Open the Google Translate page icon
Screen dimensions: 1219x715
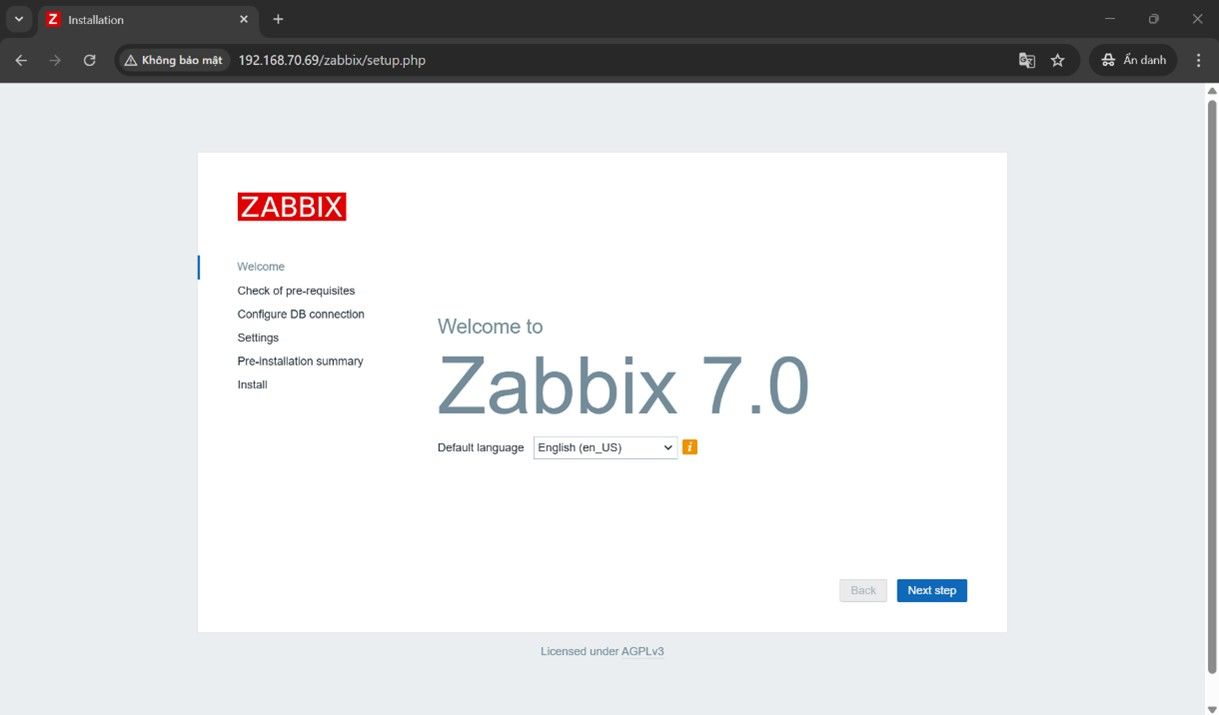click(x=1026, y=60)
